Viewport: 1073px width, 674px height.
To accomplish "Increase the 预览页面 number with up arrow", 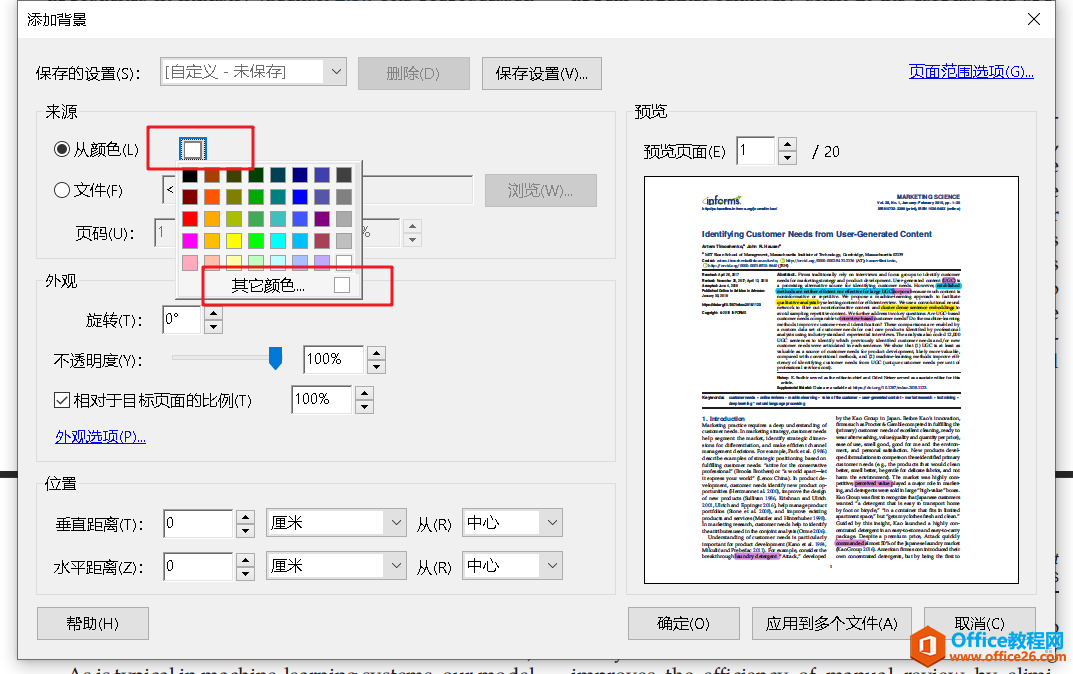I will tap(788, 145).
